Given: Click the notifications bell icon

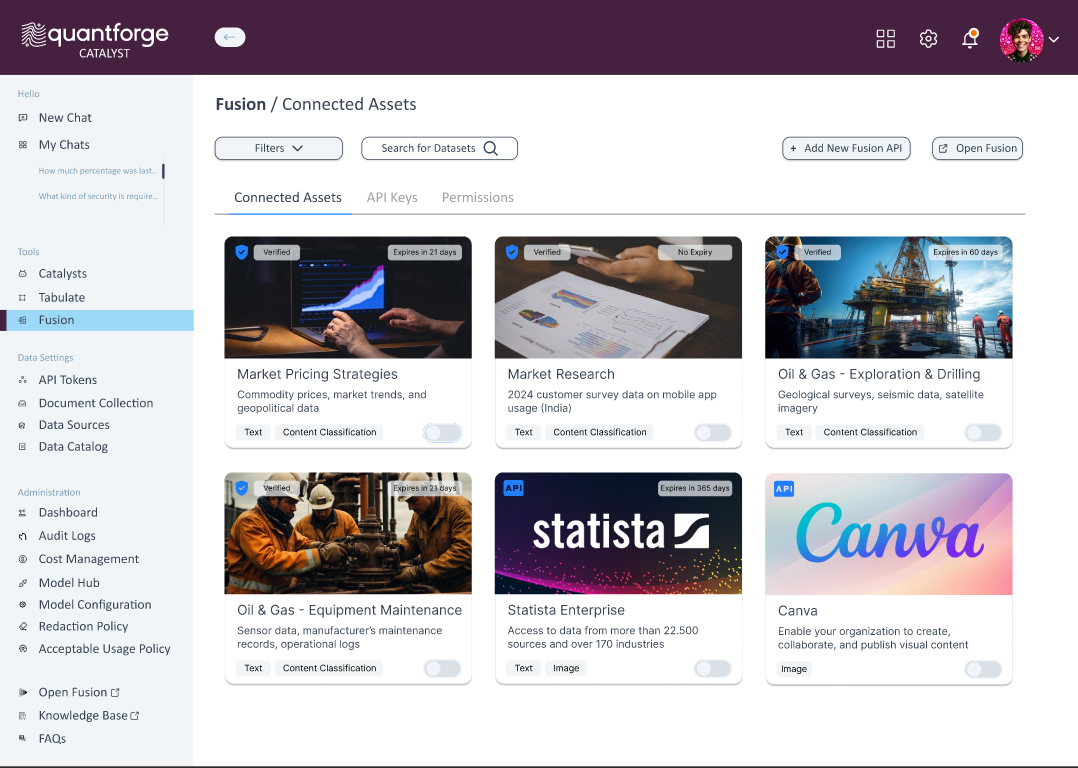Looking at the screenshot, I should coord(969,39).
